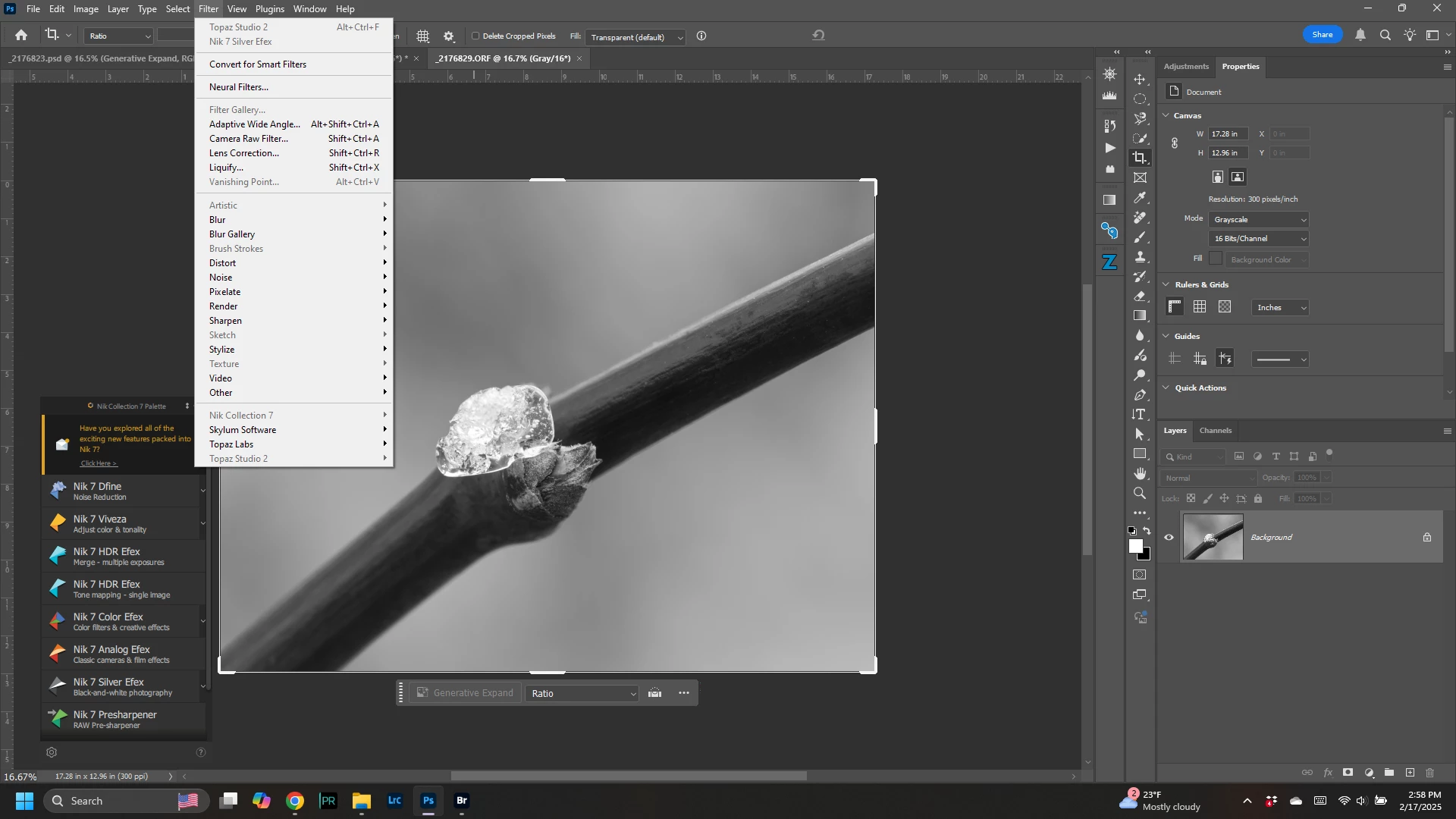The width and height of the screenshot is (1456, 819).
Task: Open the Inches units dropdown
Action: (1281, 308)
